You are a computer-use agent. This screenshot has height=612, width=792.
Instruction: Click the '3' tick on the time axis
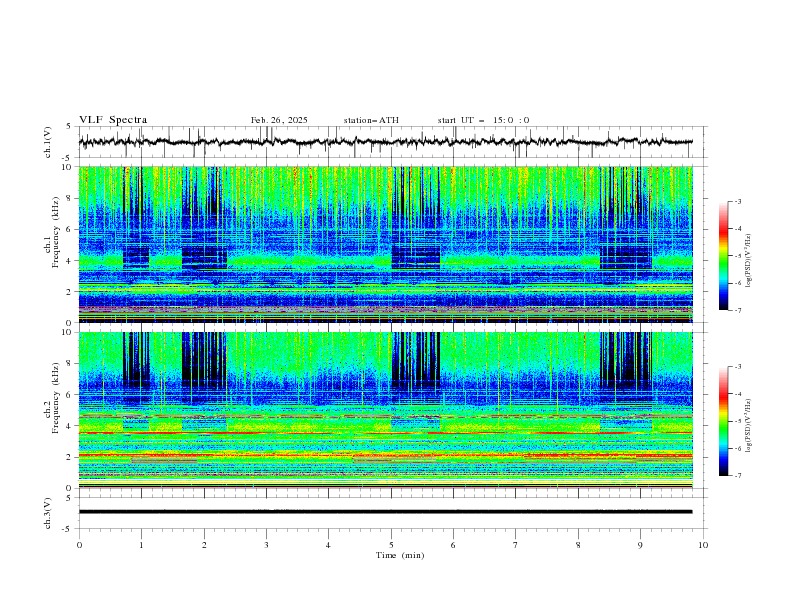[x=266, y=545]
